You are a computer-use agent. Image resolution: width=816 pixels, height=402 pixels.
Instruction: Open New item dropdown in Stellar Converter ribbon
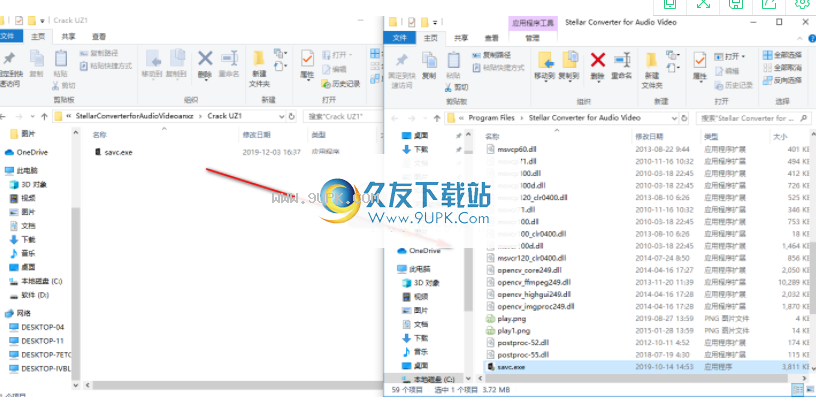coord(673,55)
